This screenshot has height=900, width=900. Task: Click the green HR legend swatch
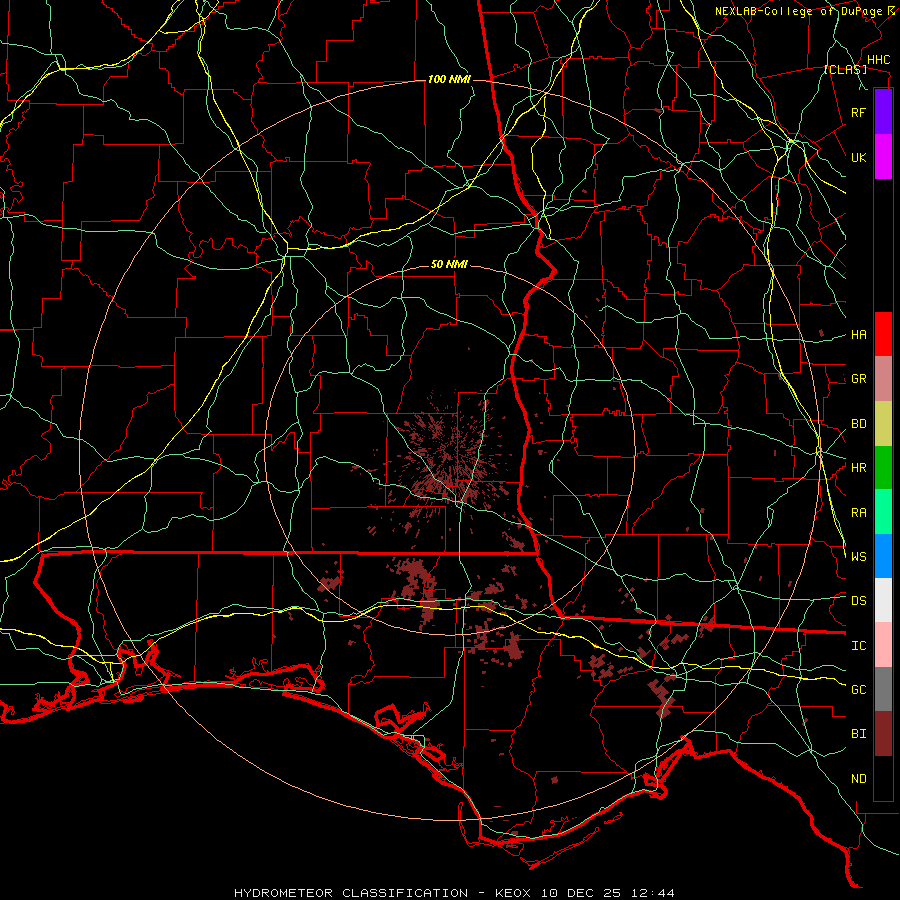point(883,468)
